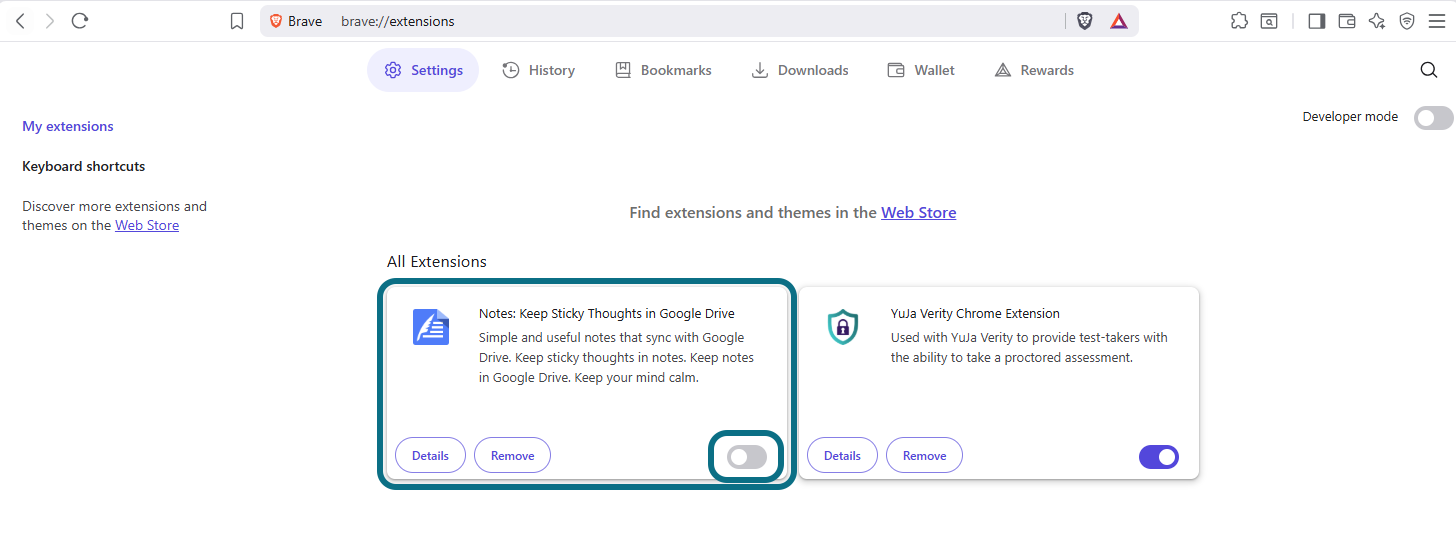This screenshot has height=534, width=1456.
Task: Click 'Notes: Keep Sticky Thoughts in Google Drive' title
Action: tap(607, 313)
